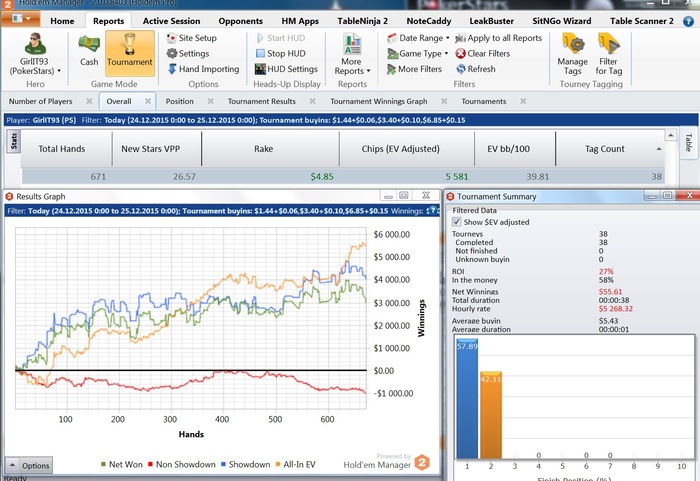Clear all filters
This screenshot has width=700, height=481.
pos(483,54)
